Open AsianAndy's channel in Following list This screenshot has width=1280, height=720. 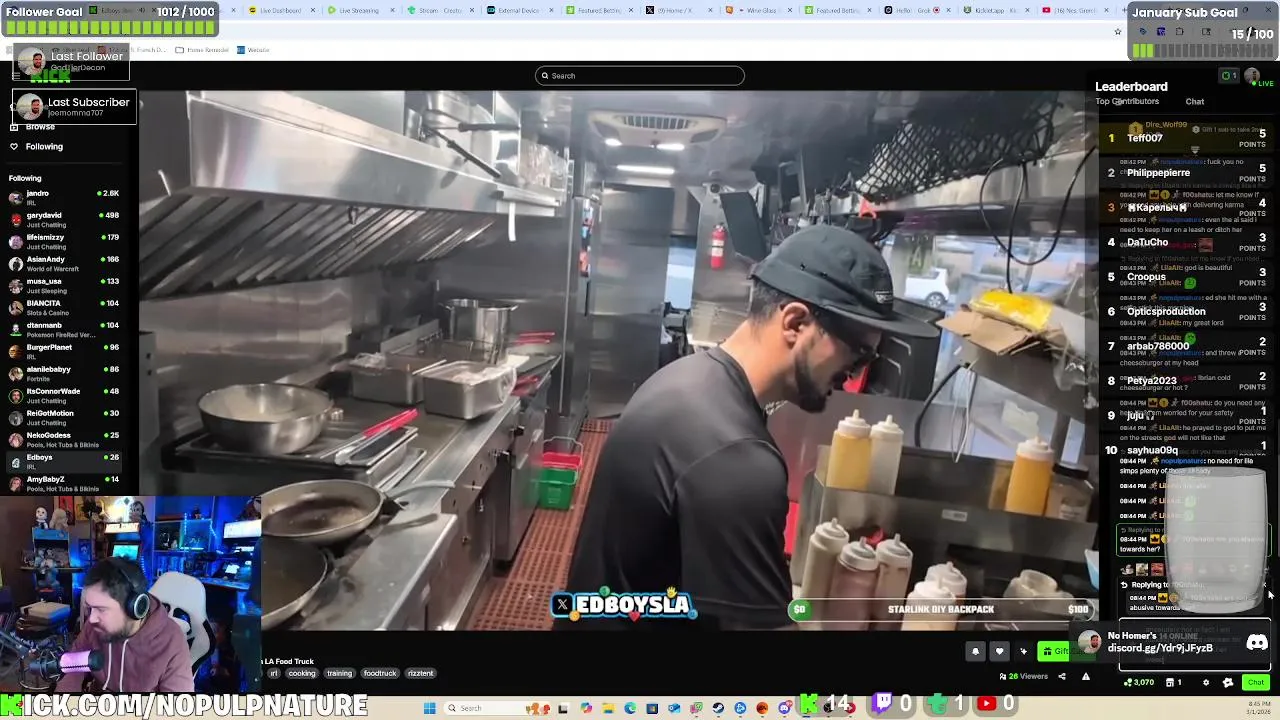point(63,263)
